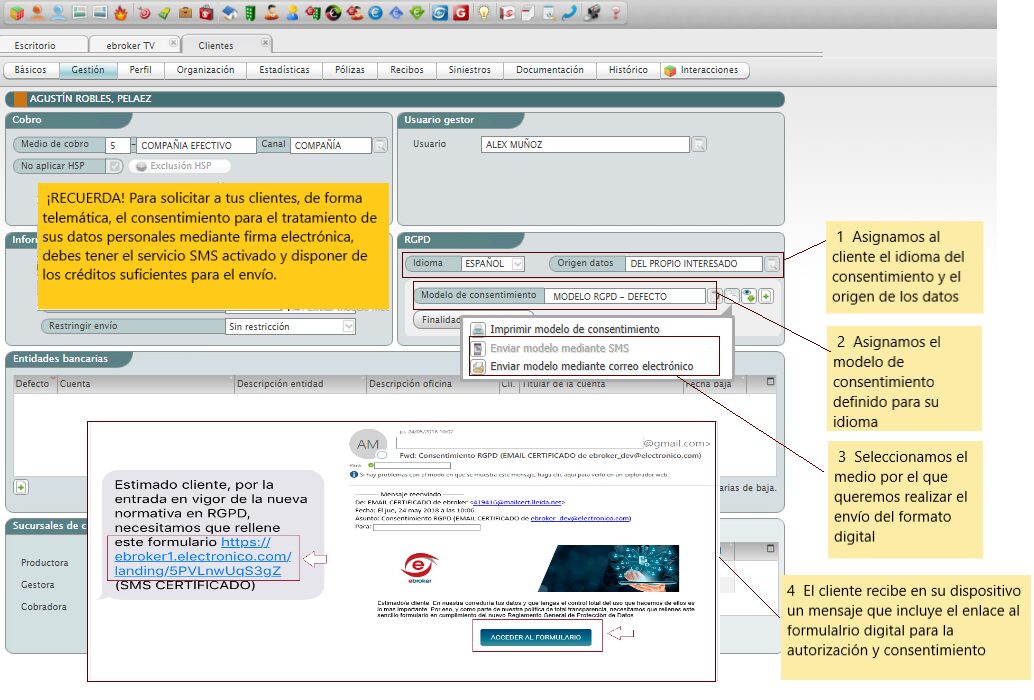Click the search icon beside Origen datos
This screenshot has height=700, width=1034.
(772, 264)
